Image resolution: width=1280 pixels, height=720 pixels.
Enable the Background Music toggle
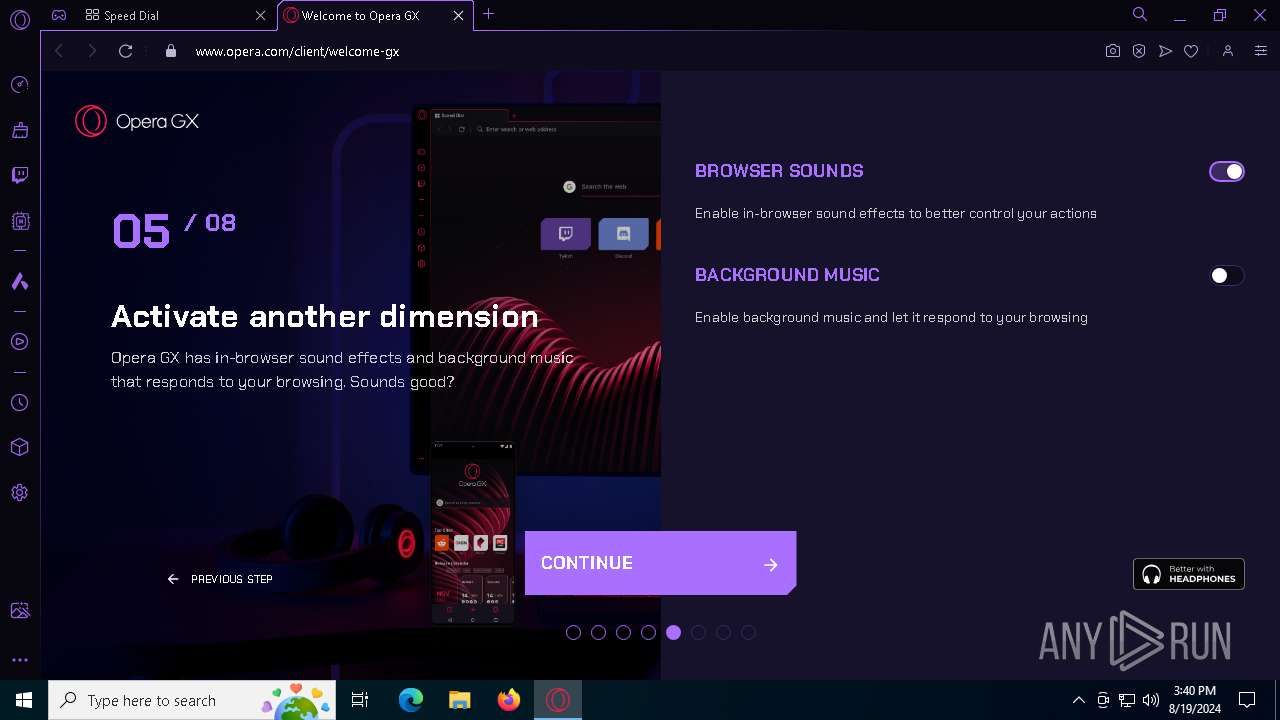click(1227, 276)
